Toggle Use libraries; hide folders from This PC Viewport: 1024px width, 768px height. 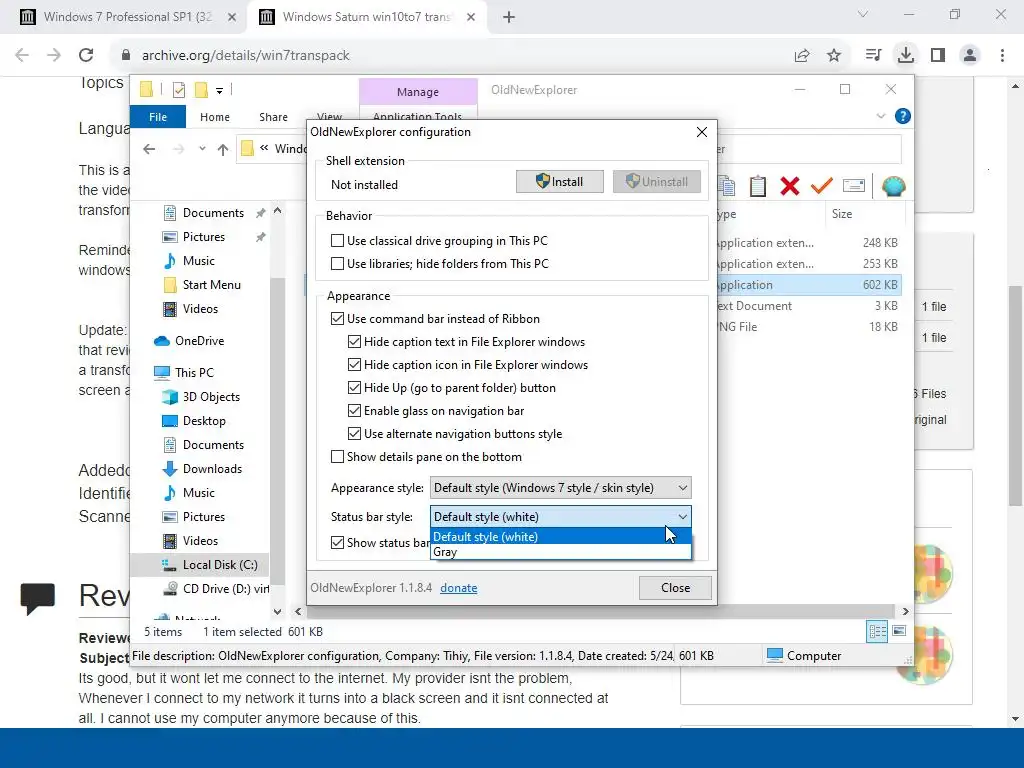pyautogui.click(x=337, y=264)
